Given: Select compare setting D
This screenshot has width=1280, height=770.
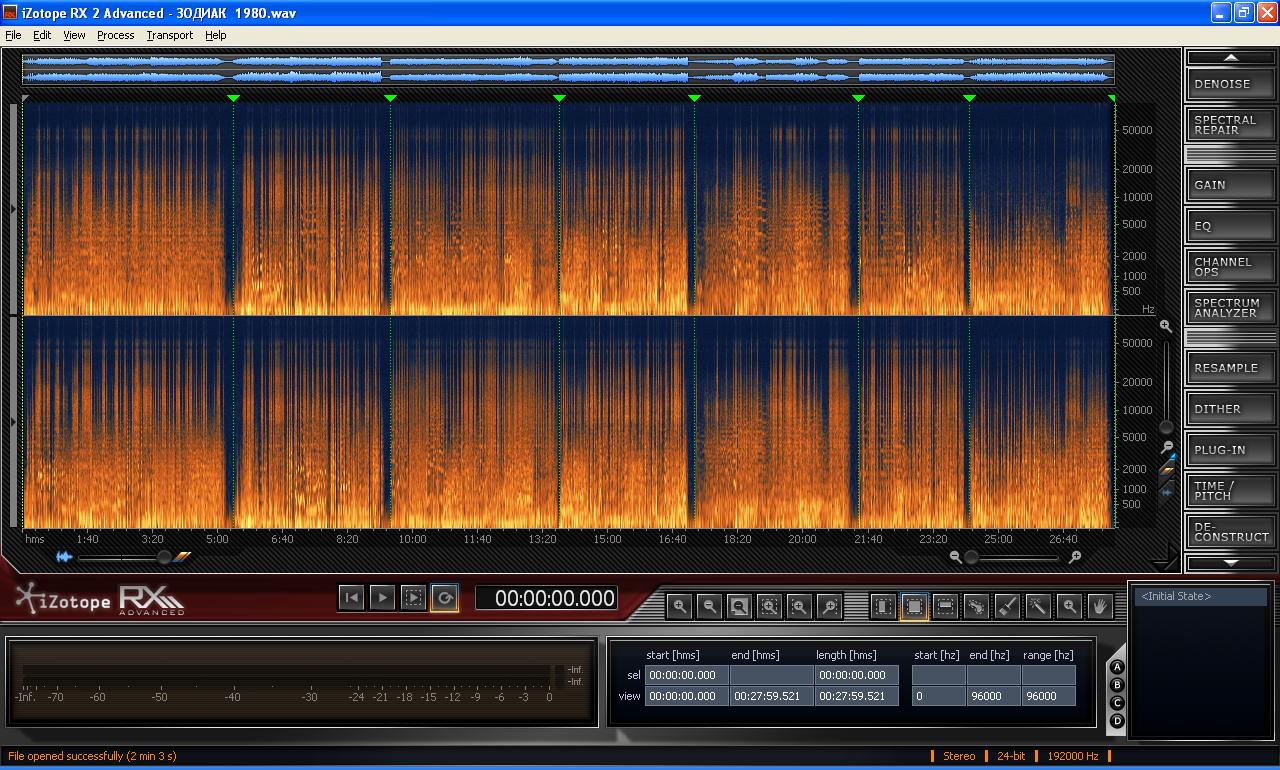Looking at the screenshot, I should click(1118, 721).
